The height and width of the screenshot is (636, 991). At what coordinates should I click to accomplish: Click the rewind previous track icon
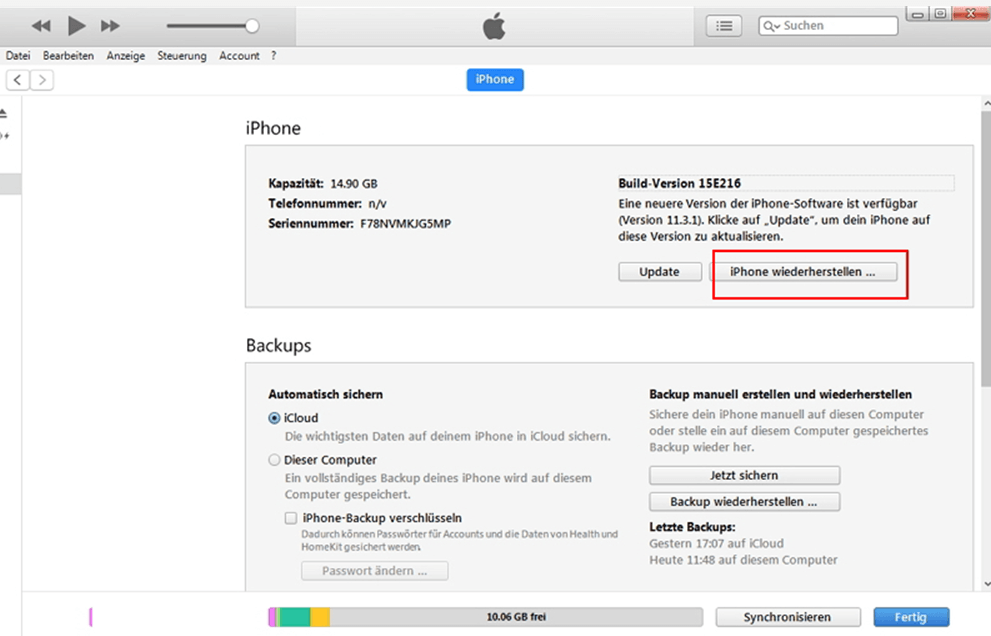(41, 26)
